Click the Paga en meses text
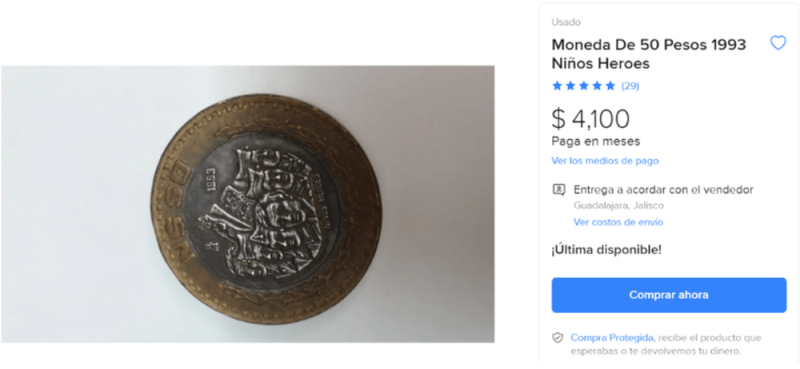The width and height of the screenshot is (800, 369). pyautogui.click(x=596, y=141)
